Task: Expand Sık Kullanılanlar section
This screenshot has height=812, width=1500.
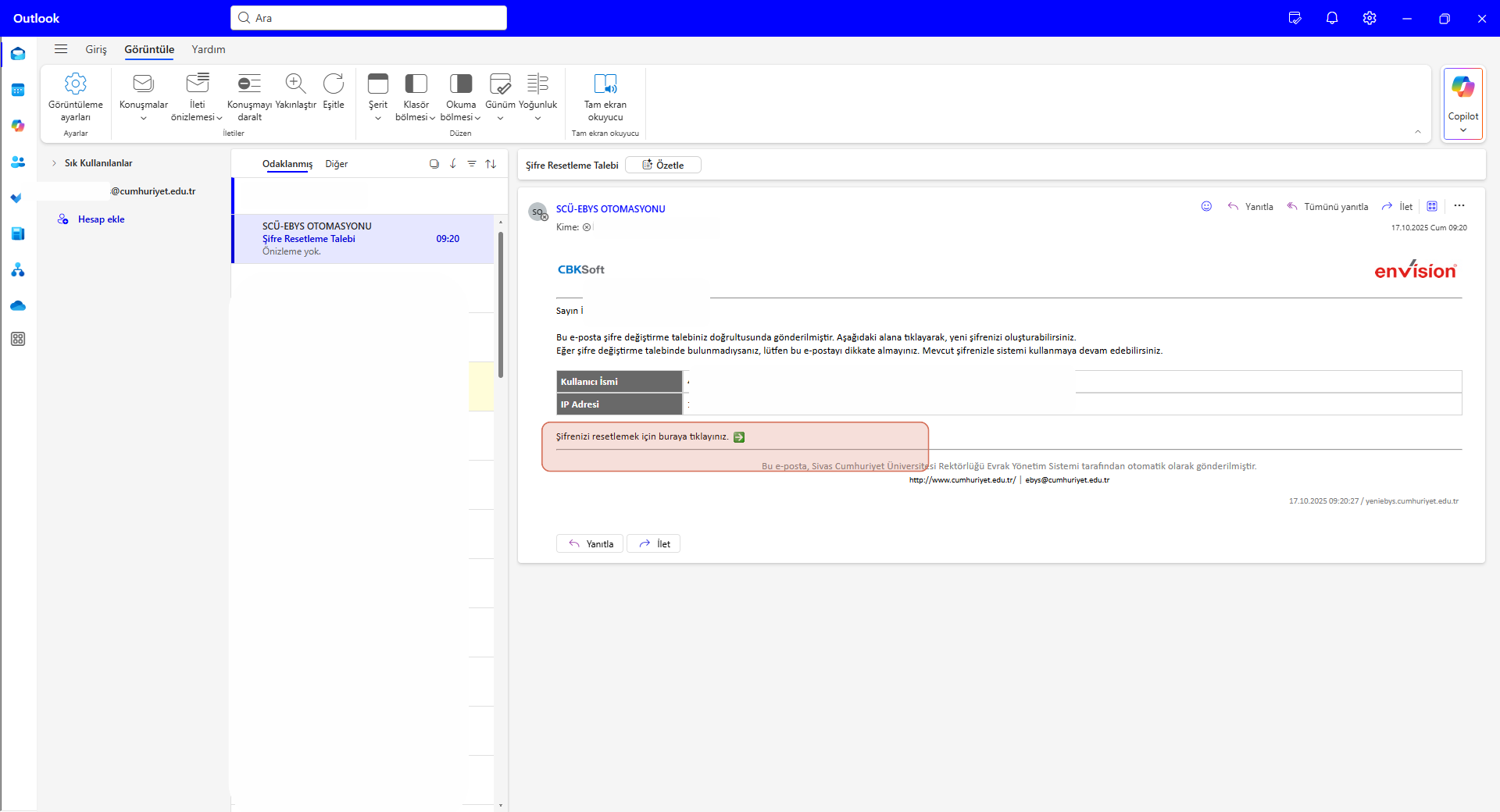Action: (53, 162)
